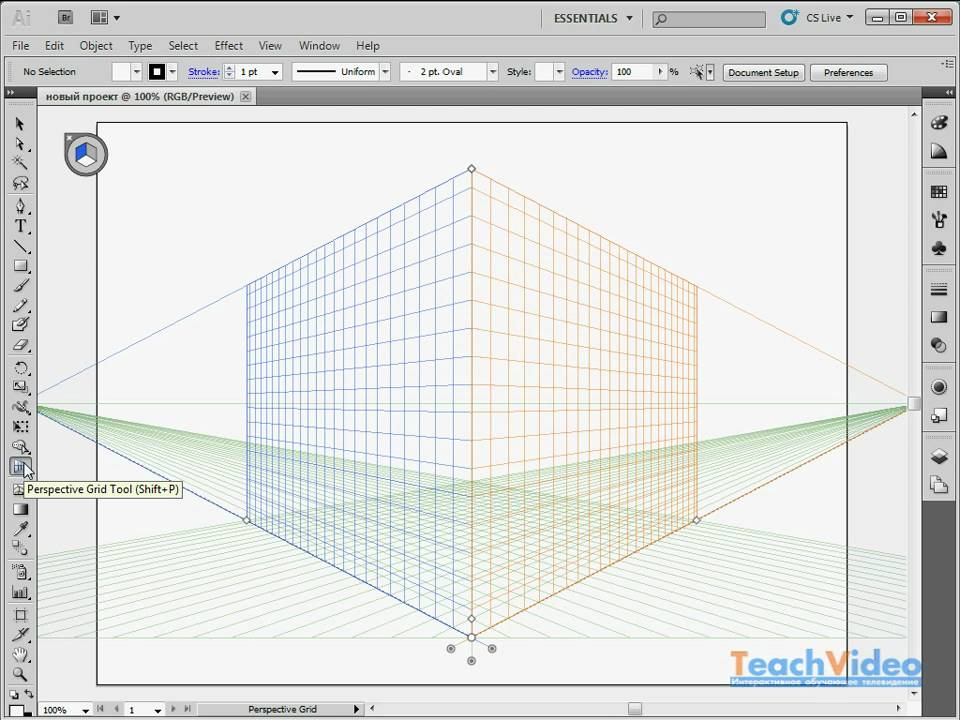Activate the Artboard tool
The image size is (960, 720).
tap(20, 615)
